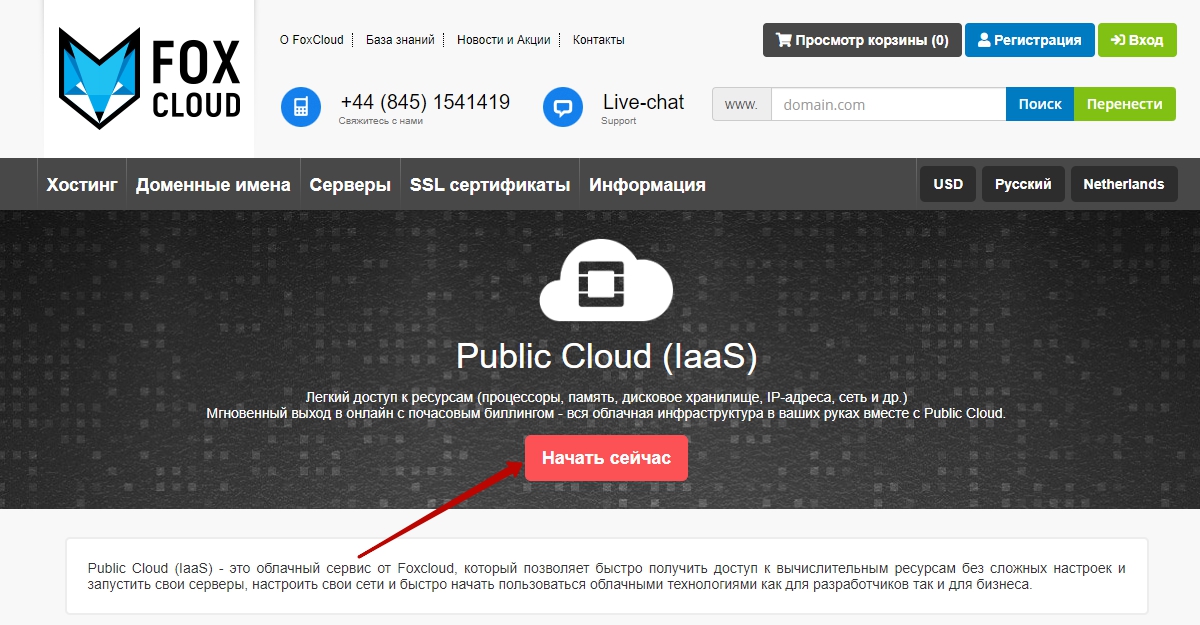Open the SSL сертификаты menu
The height and width of the screenshot is (625, 1200).
[490, 185]
